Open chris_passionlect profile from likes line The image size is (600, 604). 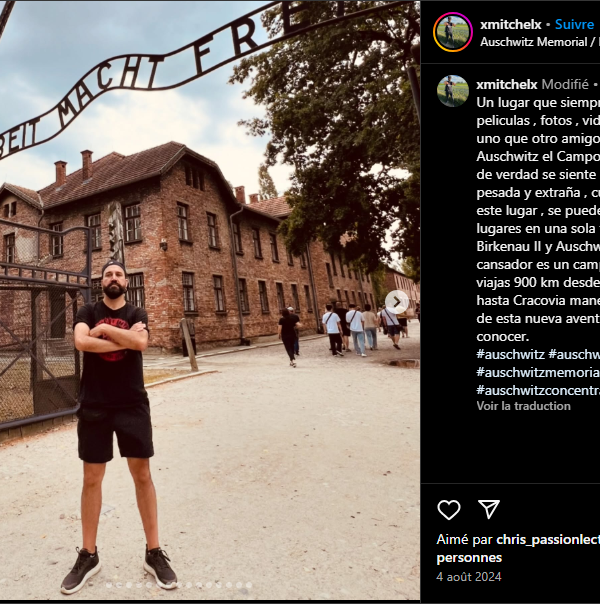pos(548,540)
